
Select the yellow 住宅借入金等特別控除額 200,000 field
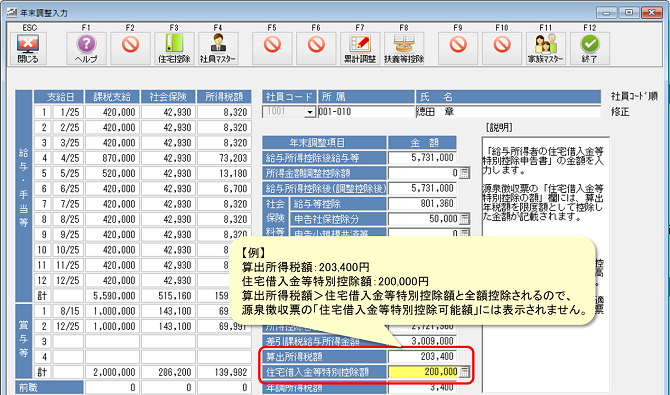coord(423,372)
